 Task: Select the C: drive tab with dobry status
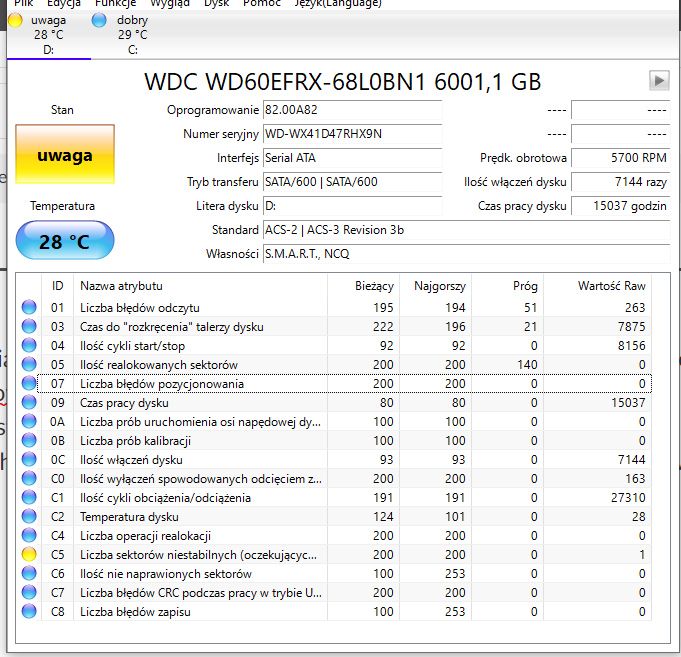click(132, 35)
